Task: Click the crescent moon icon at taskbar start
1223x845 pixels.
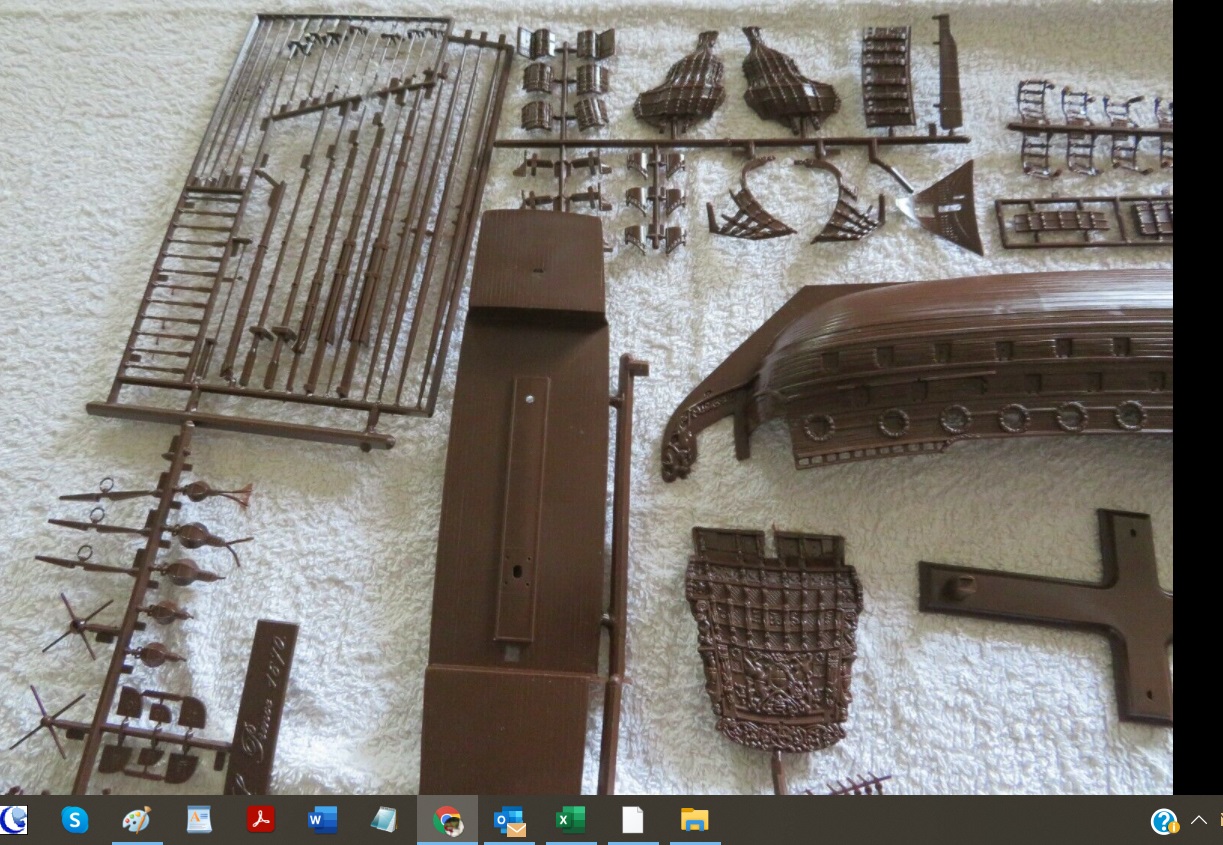Action: tap(13, 820)
